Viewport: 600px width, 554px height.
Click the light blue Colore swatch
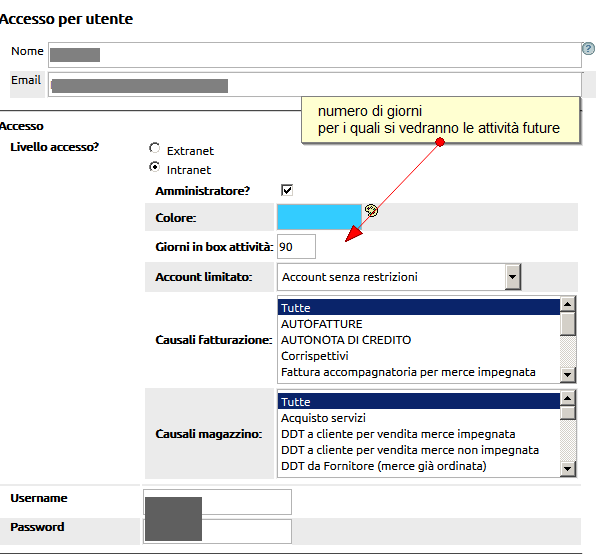point(318,217)
